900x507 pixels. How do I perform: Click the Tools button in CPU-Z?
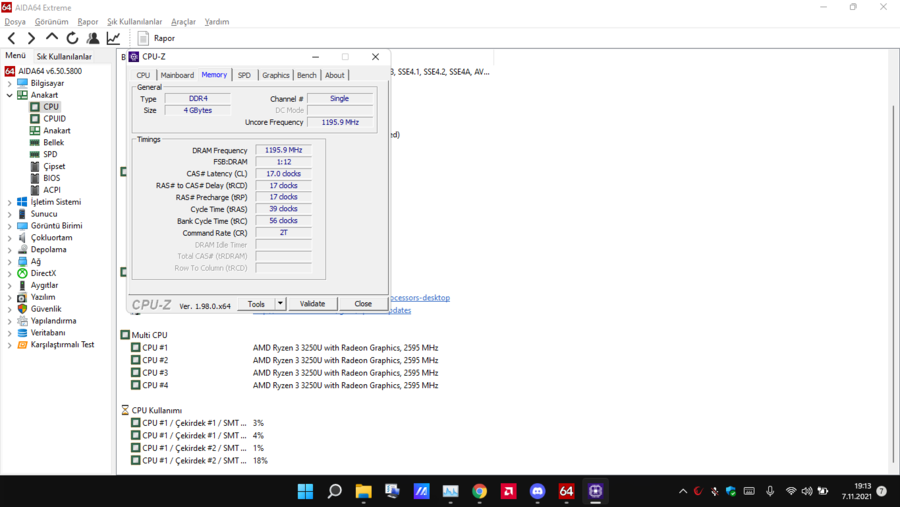click(x=256, y=304)
